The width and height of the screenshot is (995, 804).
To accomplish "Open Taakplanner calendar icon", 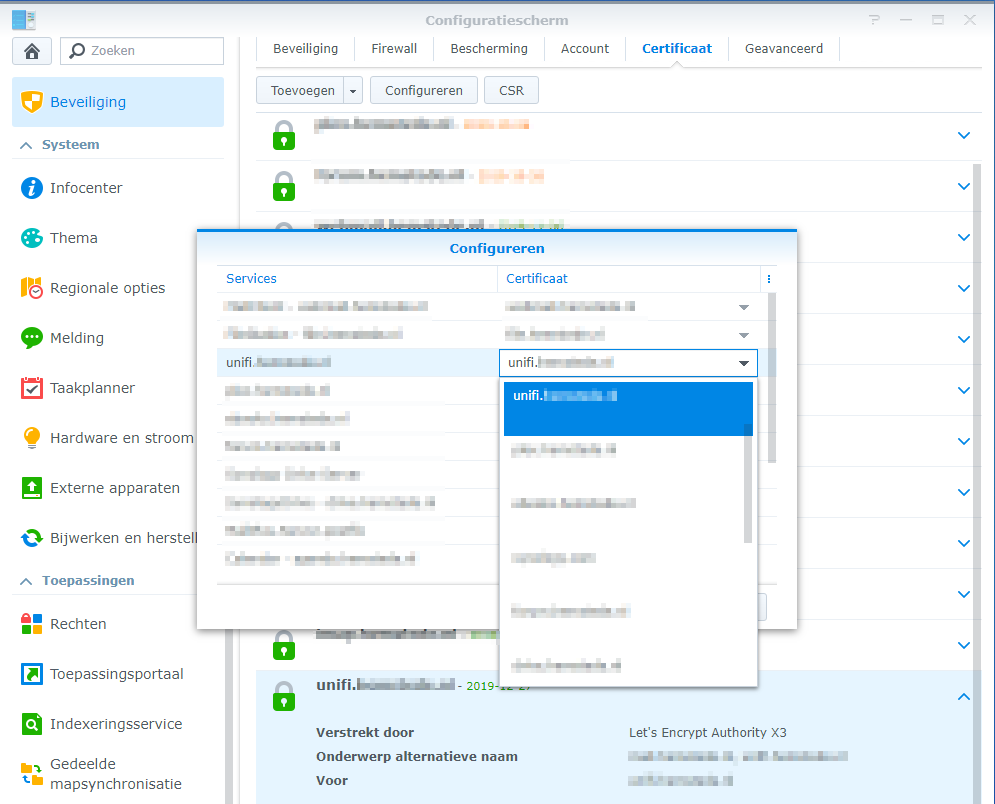I will [x=32, y=388].
